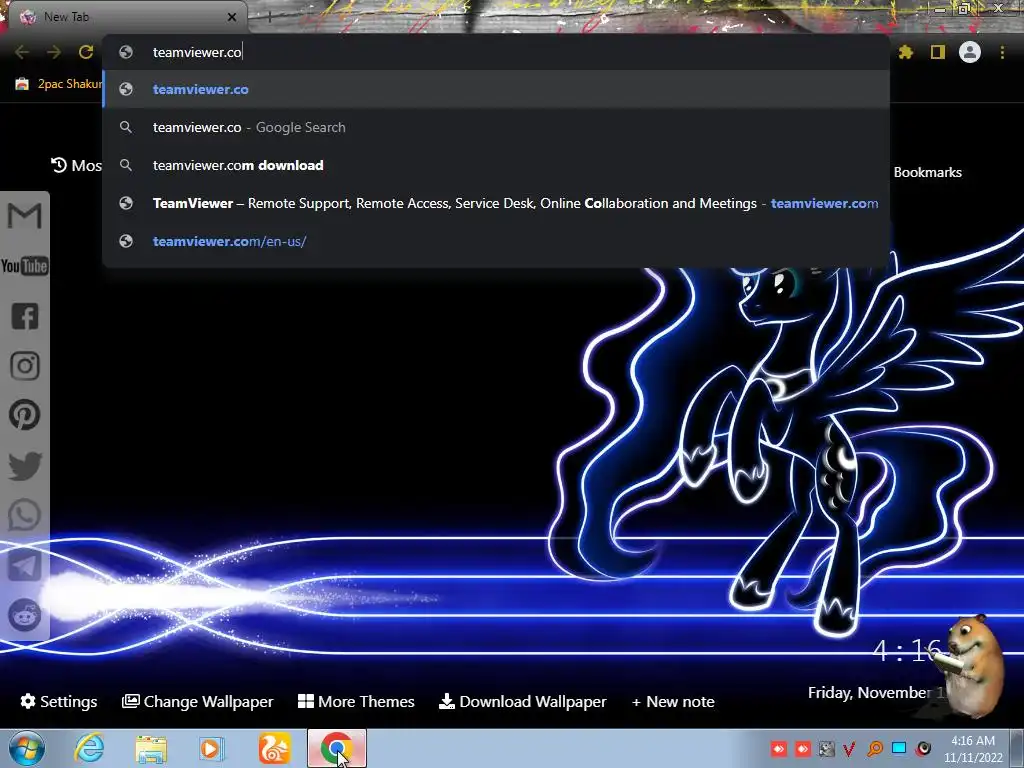Open YouTube shortcut in sidebar
This screenshot has width=1024, height=768.
25,266
